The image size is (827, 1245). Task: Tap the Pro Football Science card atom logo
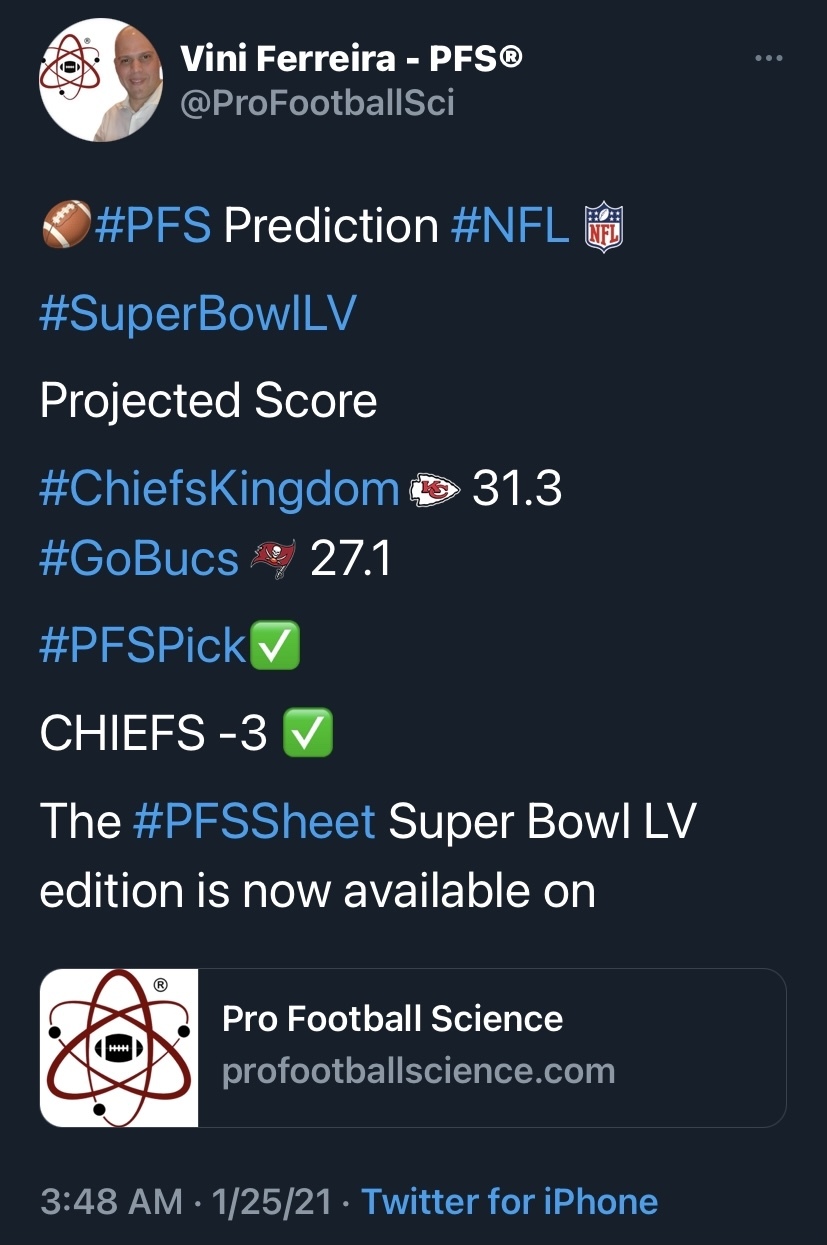119,1047
